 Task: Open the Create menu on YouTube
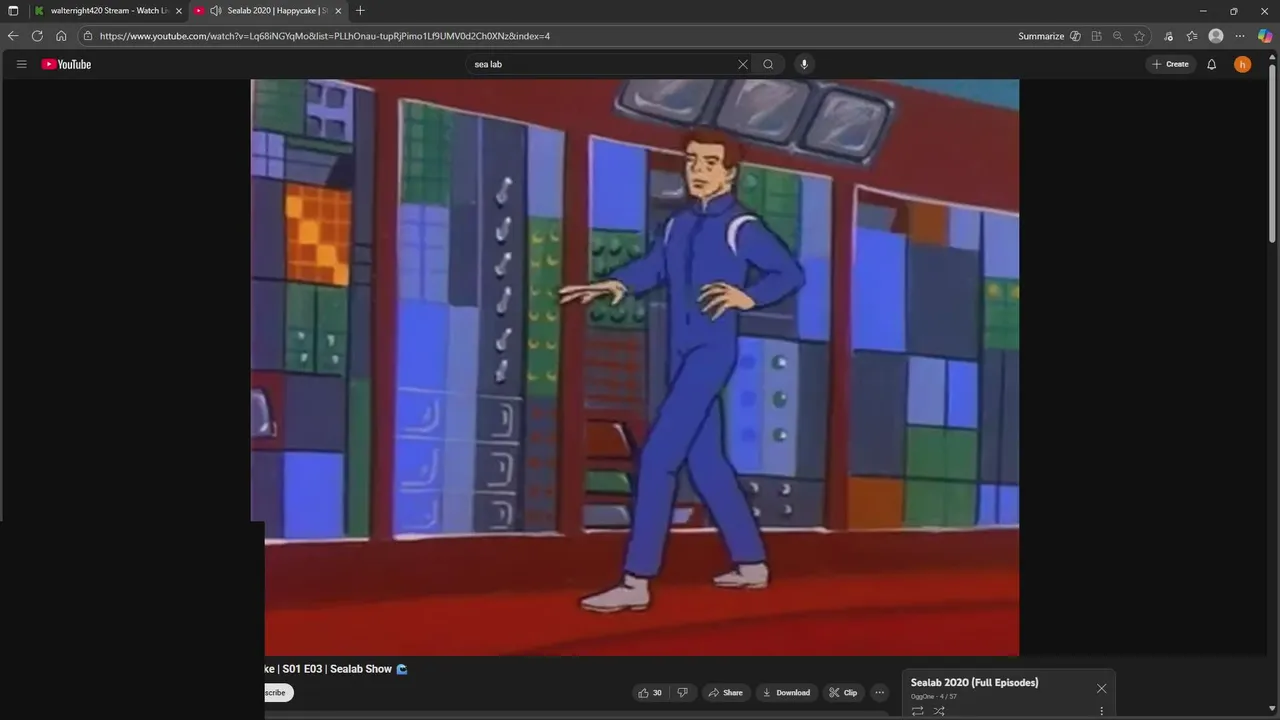point(1170,64)
